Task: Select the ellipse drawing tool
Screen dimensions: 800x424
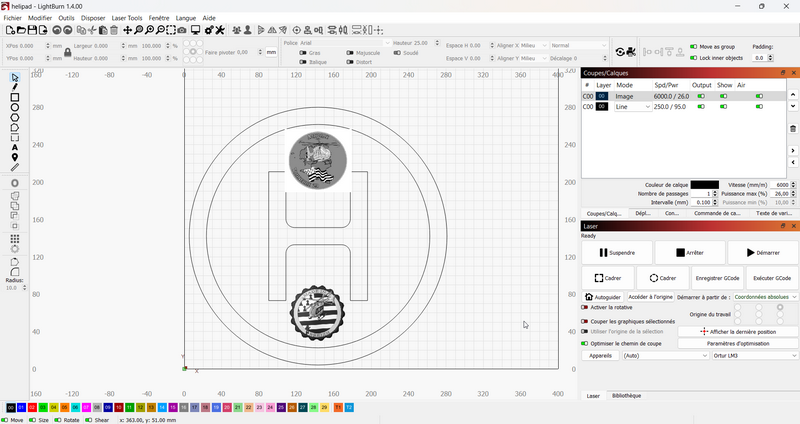Action: pos(15,107)
